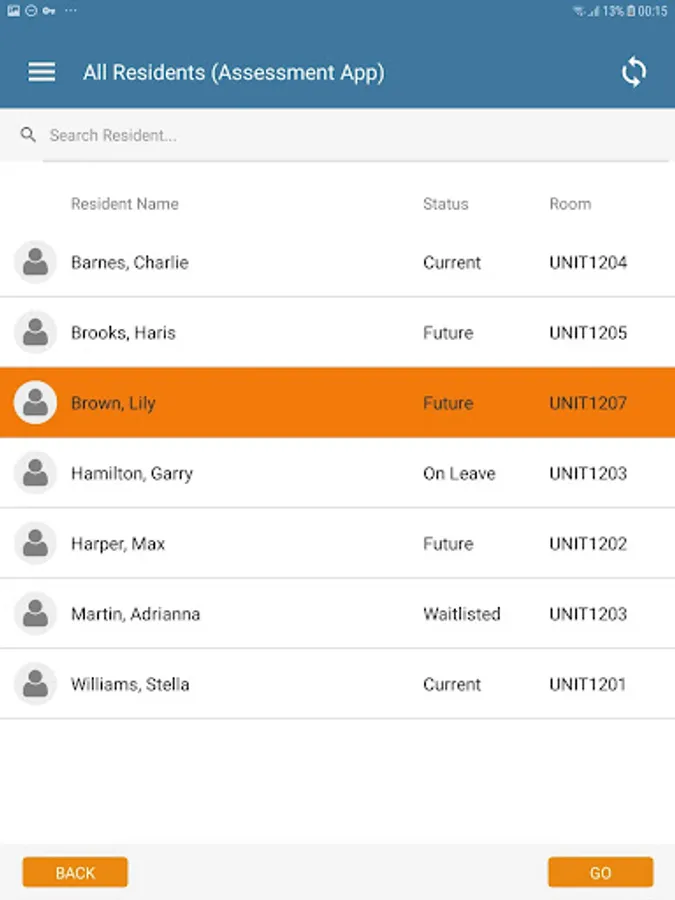Tap the sync refresh icon
The image size is (675, 900).
(x=634, y=72)
